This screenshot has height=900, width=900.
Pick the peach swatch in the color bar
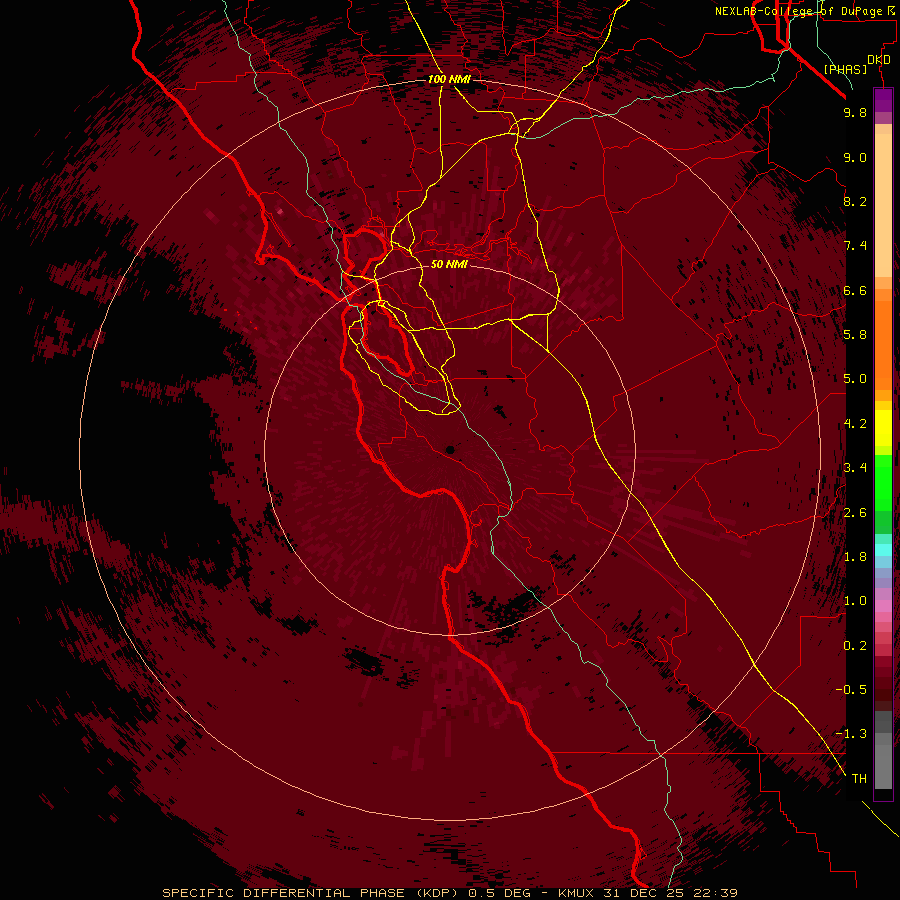tap(883, 205)
